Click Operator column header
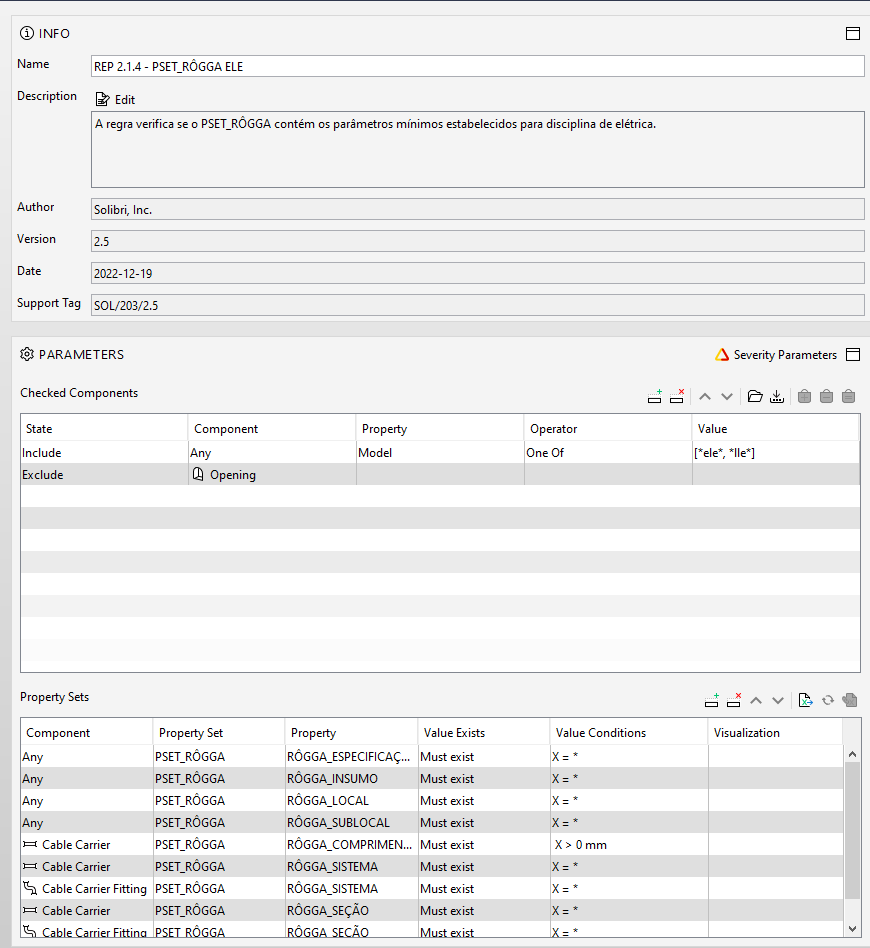The height and width of the screenshot is (948, 870). click(608, 429)
